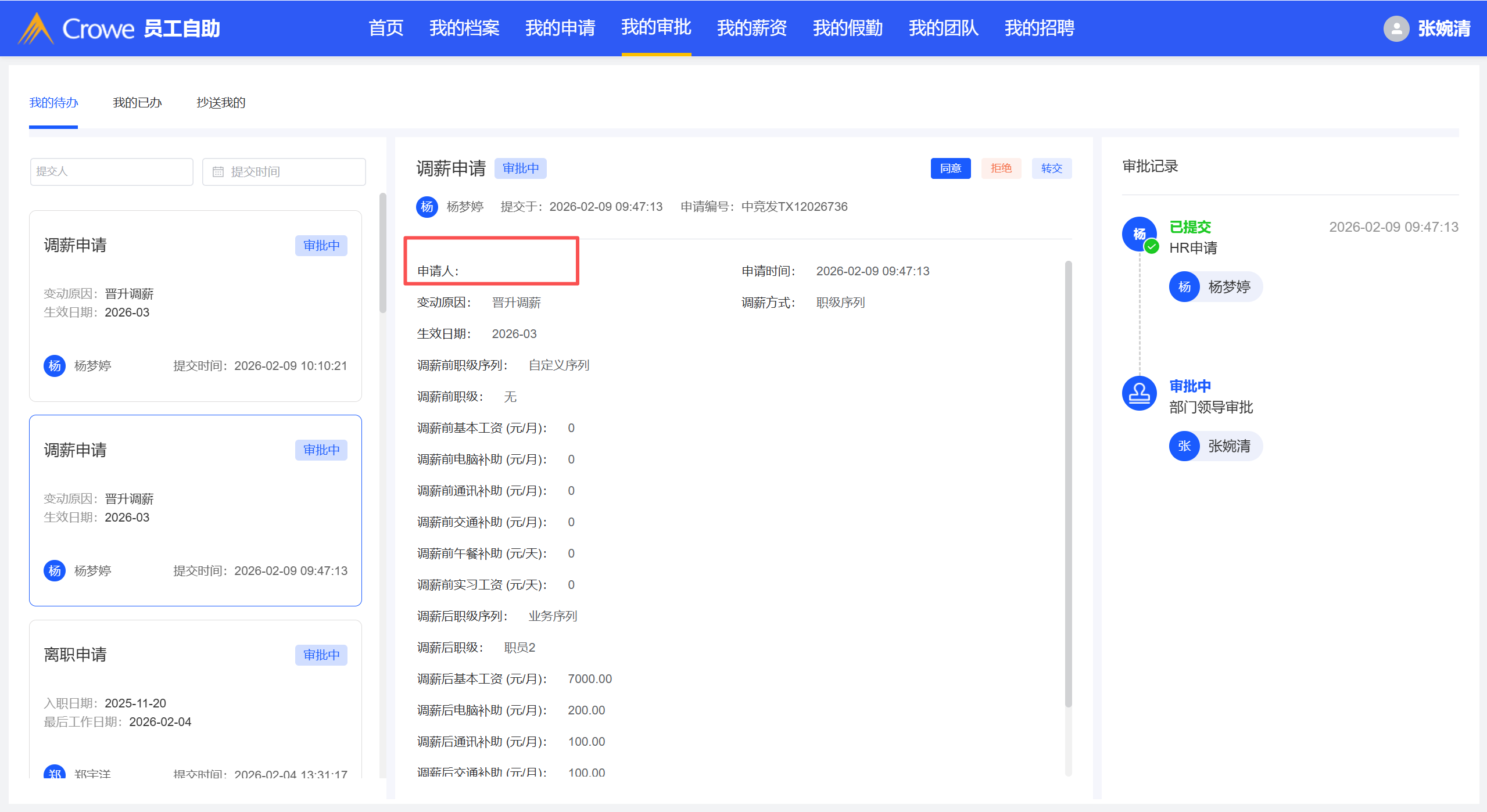Open the 提交时间 date picker
The width and height of the screenshot is (1487, 812).
tap(284, 172)
